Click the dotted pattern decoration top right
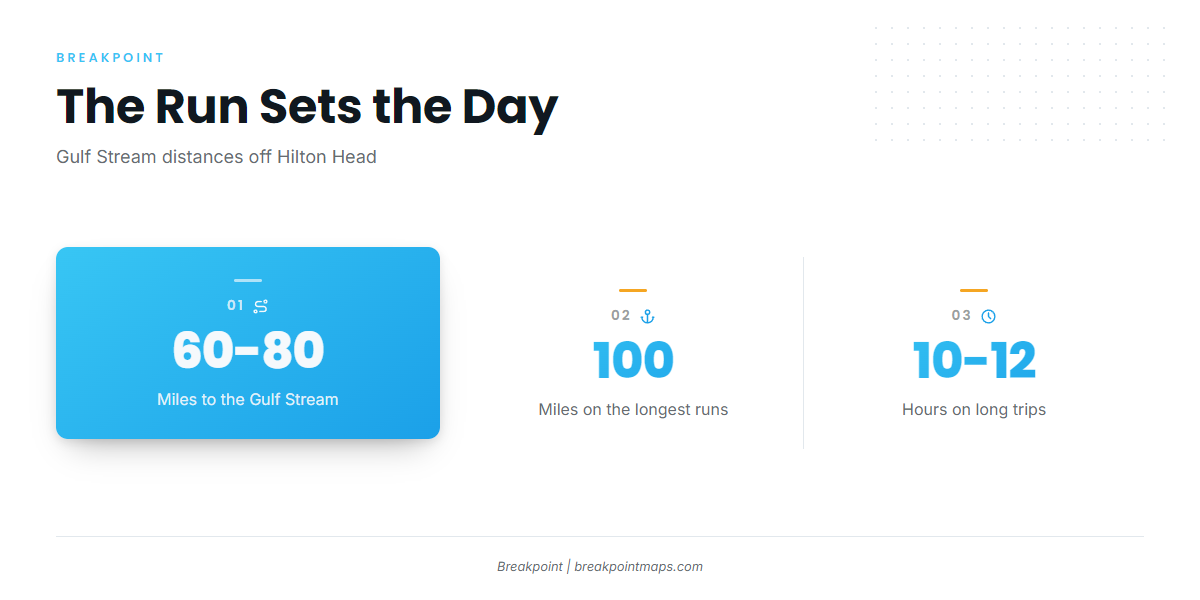 1019,86
